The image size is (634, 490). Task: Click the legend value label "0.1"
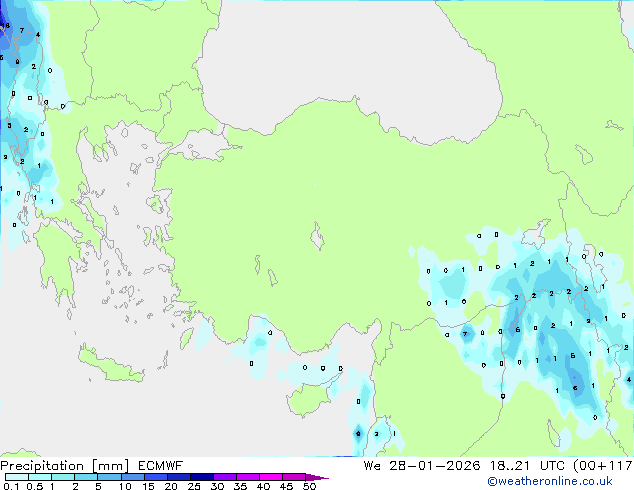pyautogui.click(x=11, y=486)
